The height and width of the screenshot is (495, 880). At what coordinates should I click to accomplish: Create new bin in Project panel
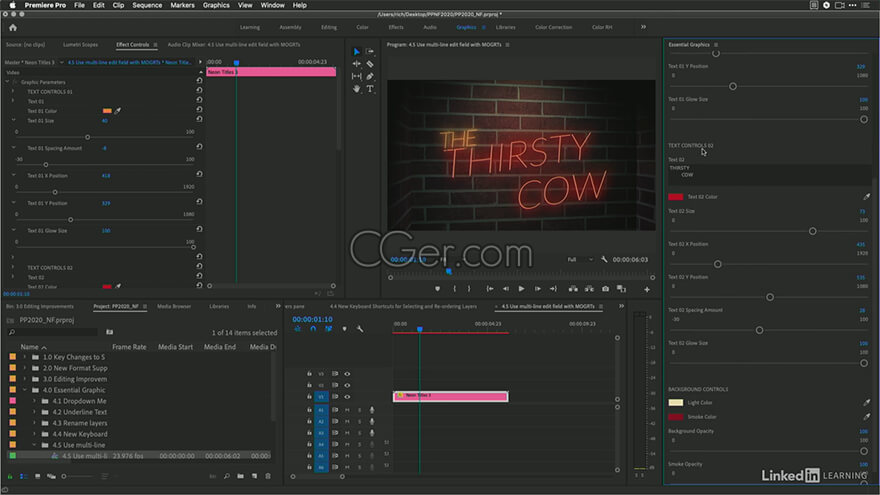click(x=240, y=476)
